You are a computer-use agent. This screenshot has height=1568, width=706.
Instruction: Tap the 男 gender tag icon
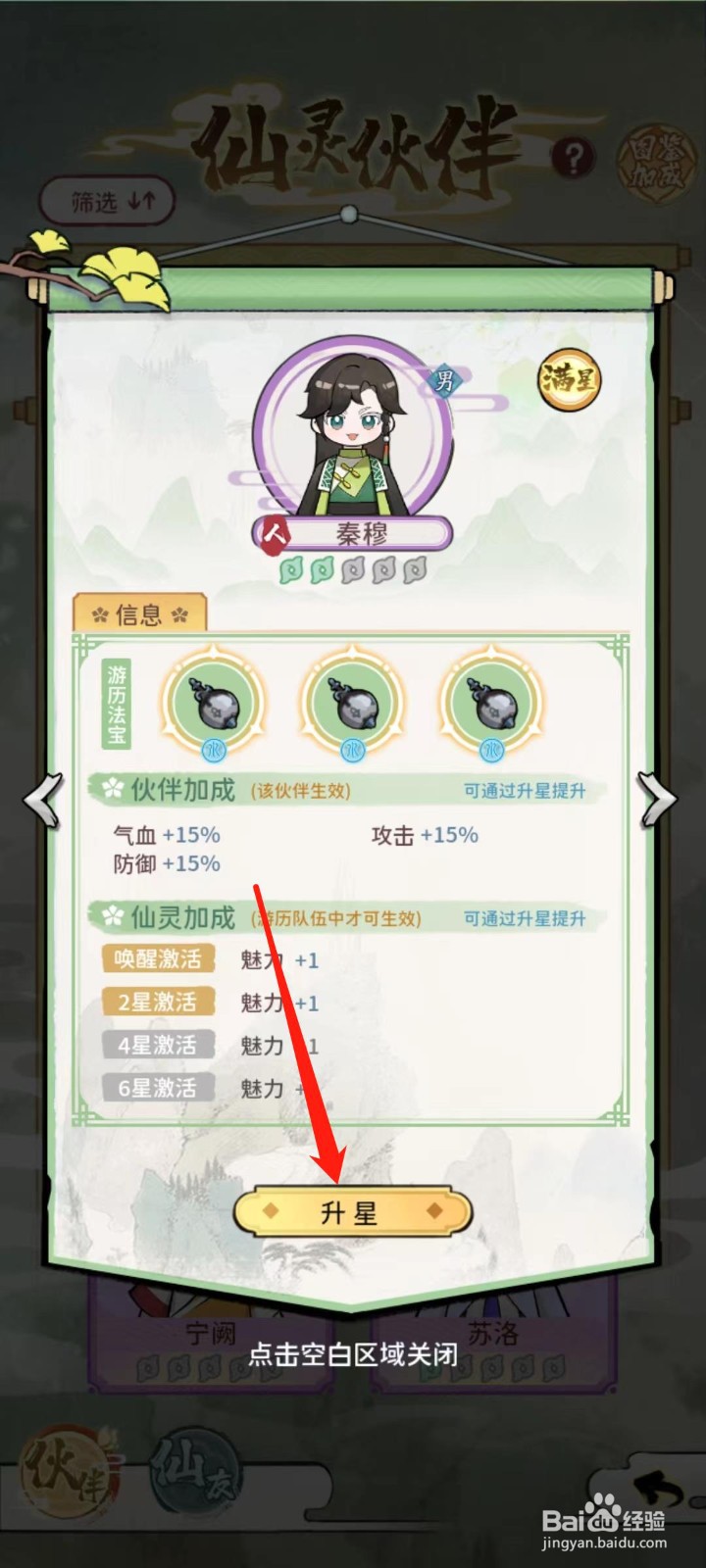[x=444, y=380]
